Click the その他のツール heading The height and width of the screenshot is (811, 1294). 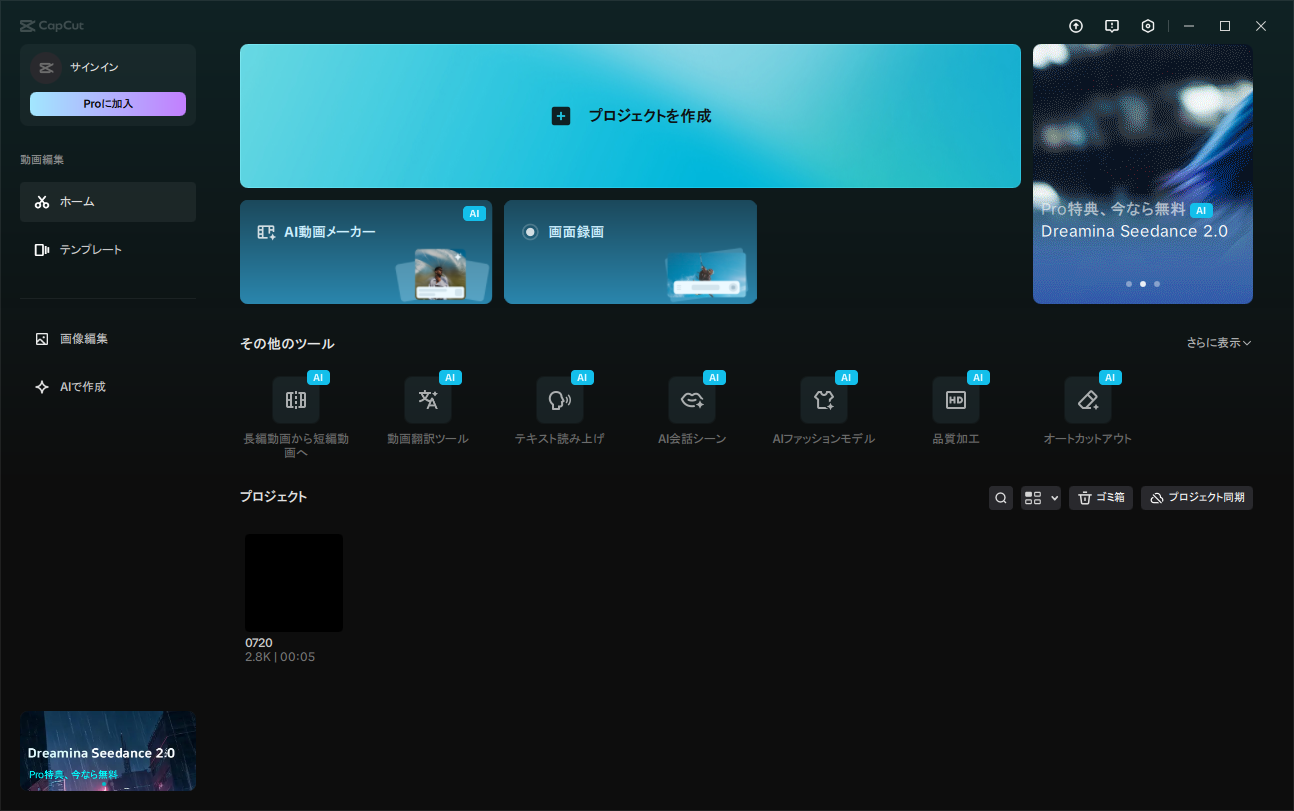tap(287, 344)
